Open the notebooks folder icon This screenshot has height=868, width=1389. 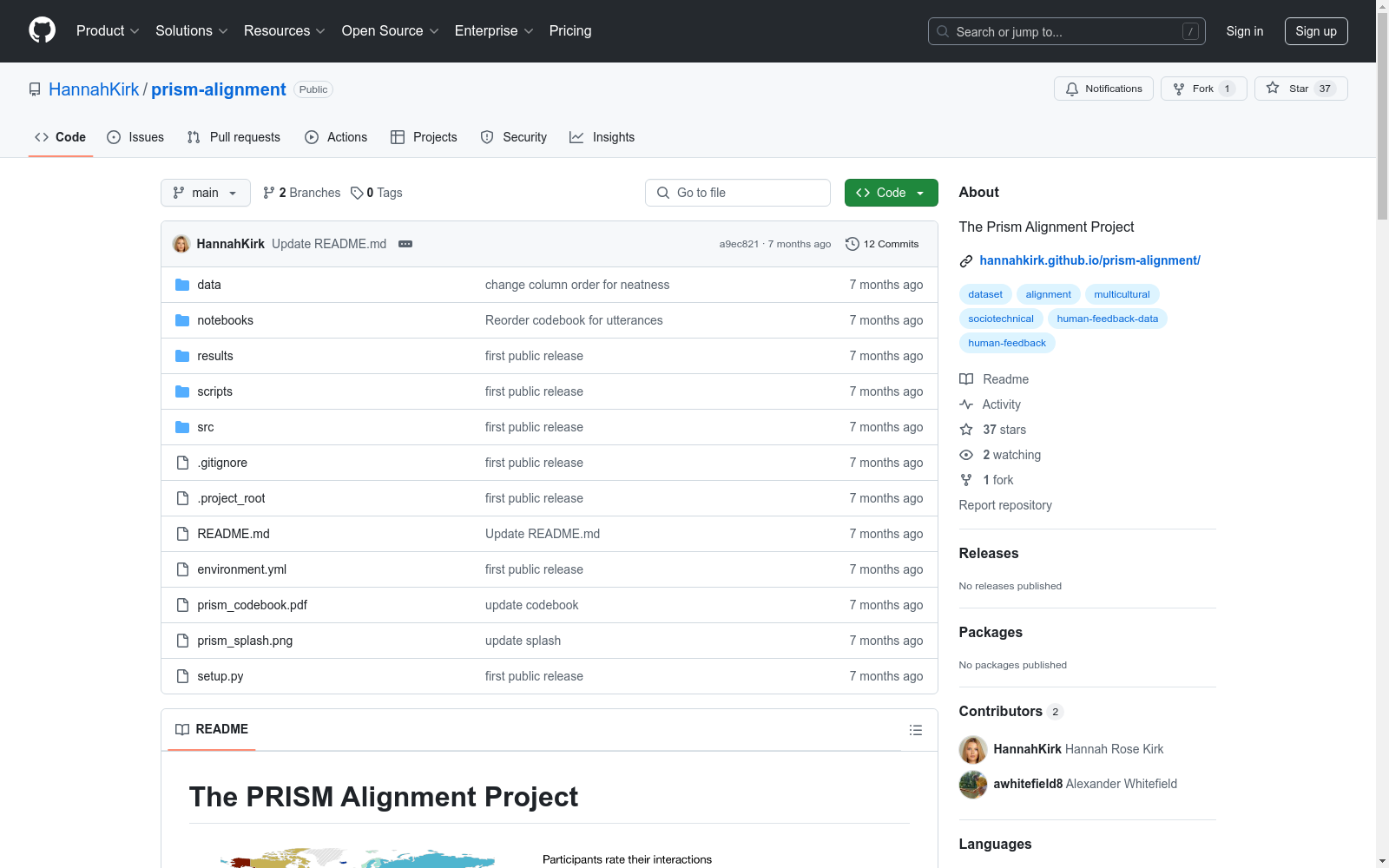[x=182, y=320]
